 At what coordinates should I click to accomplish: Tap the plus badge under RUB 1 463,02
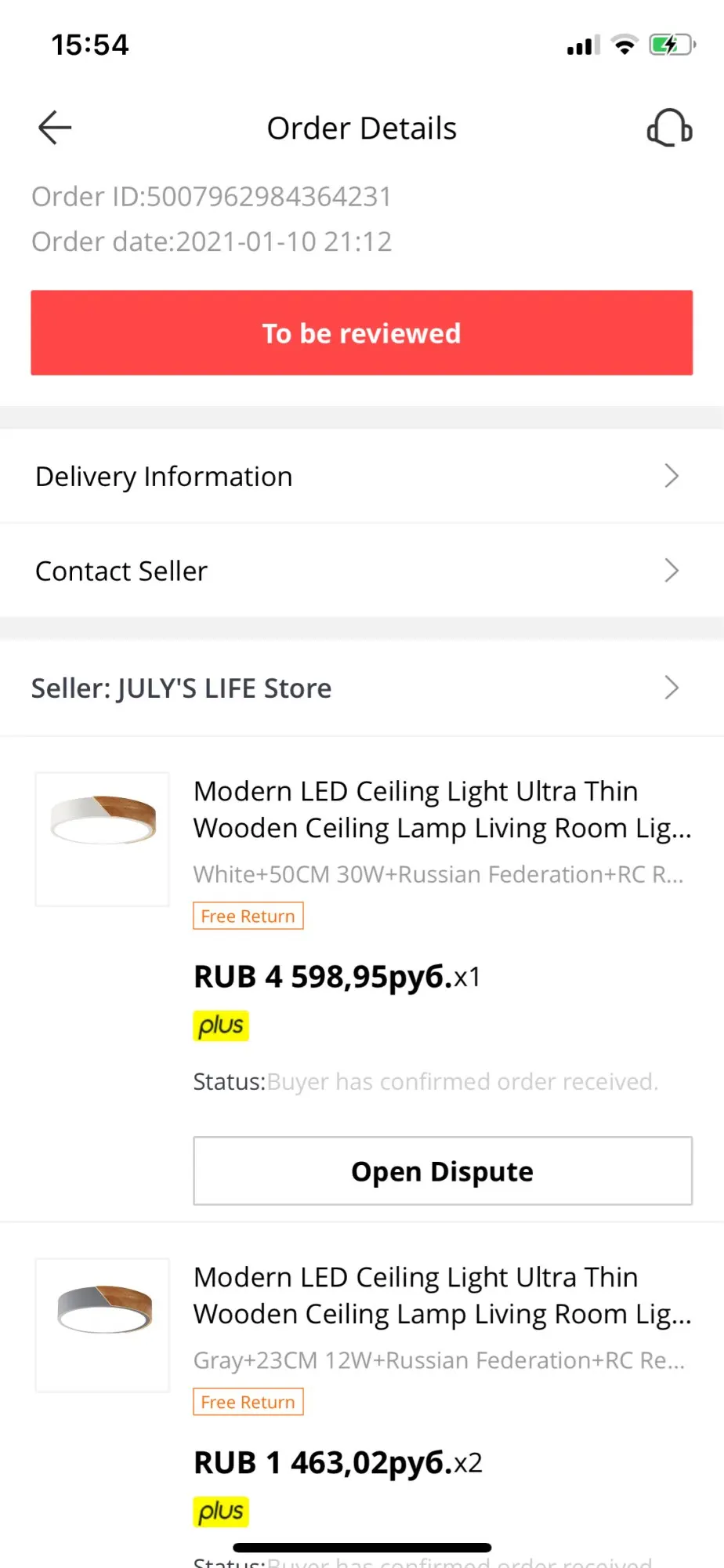click(x=221, y=1512)
